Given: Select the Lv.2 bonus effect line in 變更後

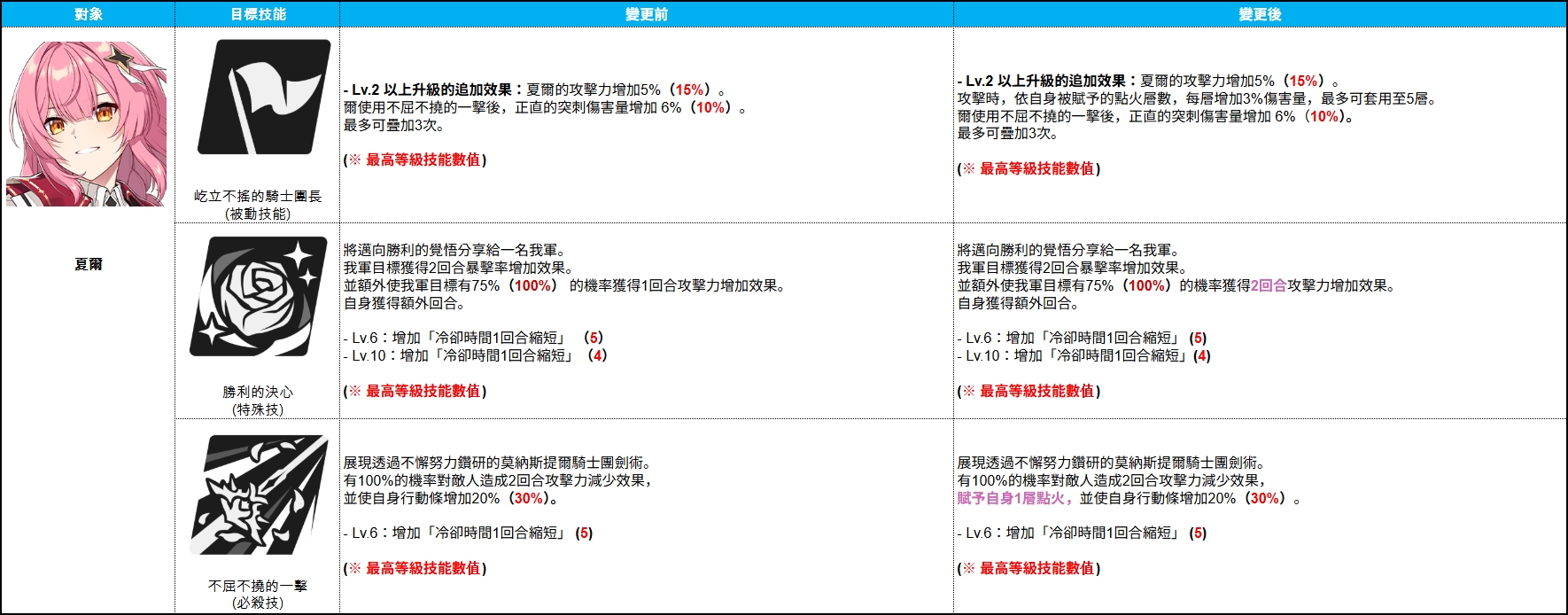Looking at the screenshot, I should pos(1148,81).
